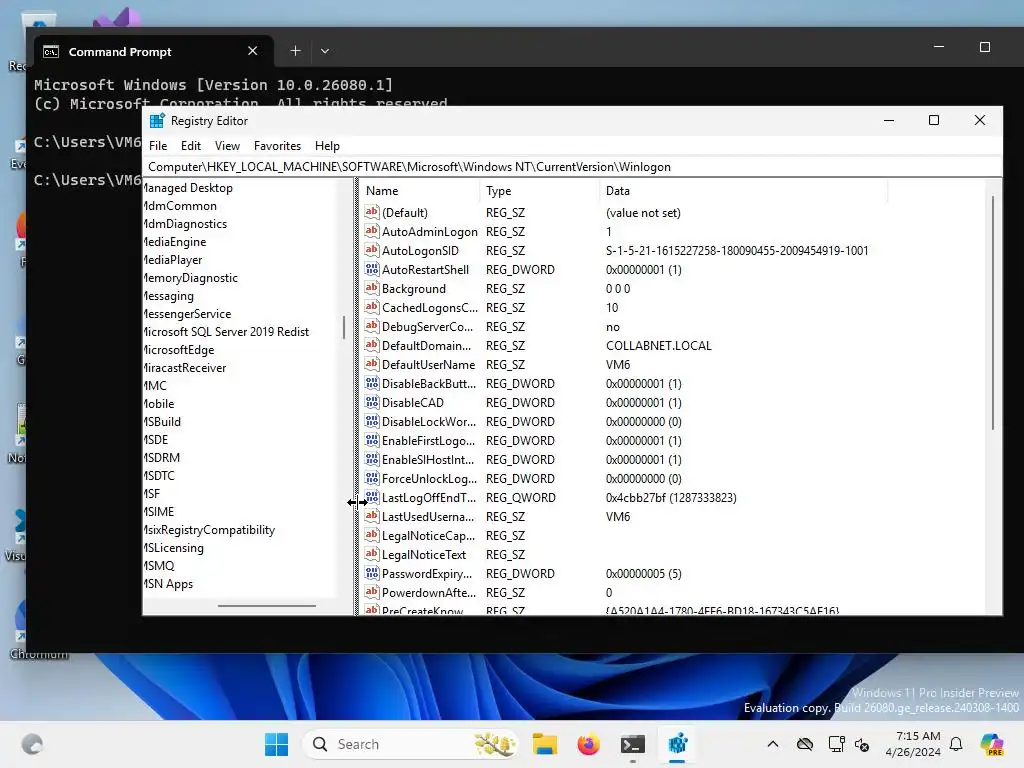The height and width of the screenshot is (768, 1024).
Task: Click the no-sync cloud icon in the system tray
Action: [805, 744]
